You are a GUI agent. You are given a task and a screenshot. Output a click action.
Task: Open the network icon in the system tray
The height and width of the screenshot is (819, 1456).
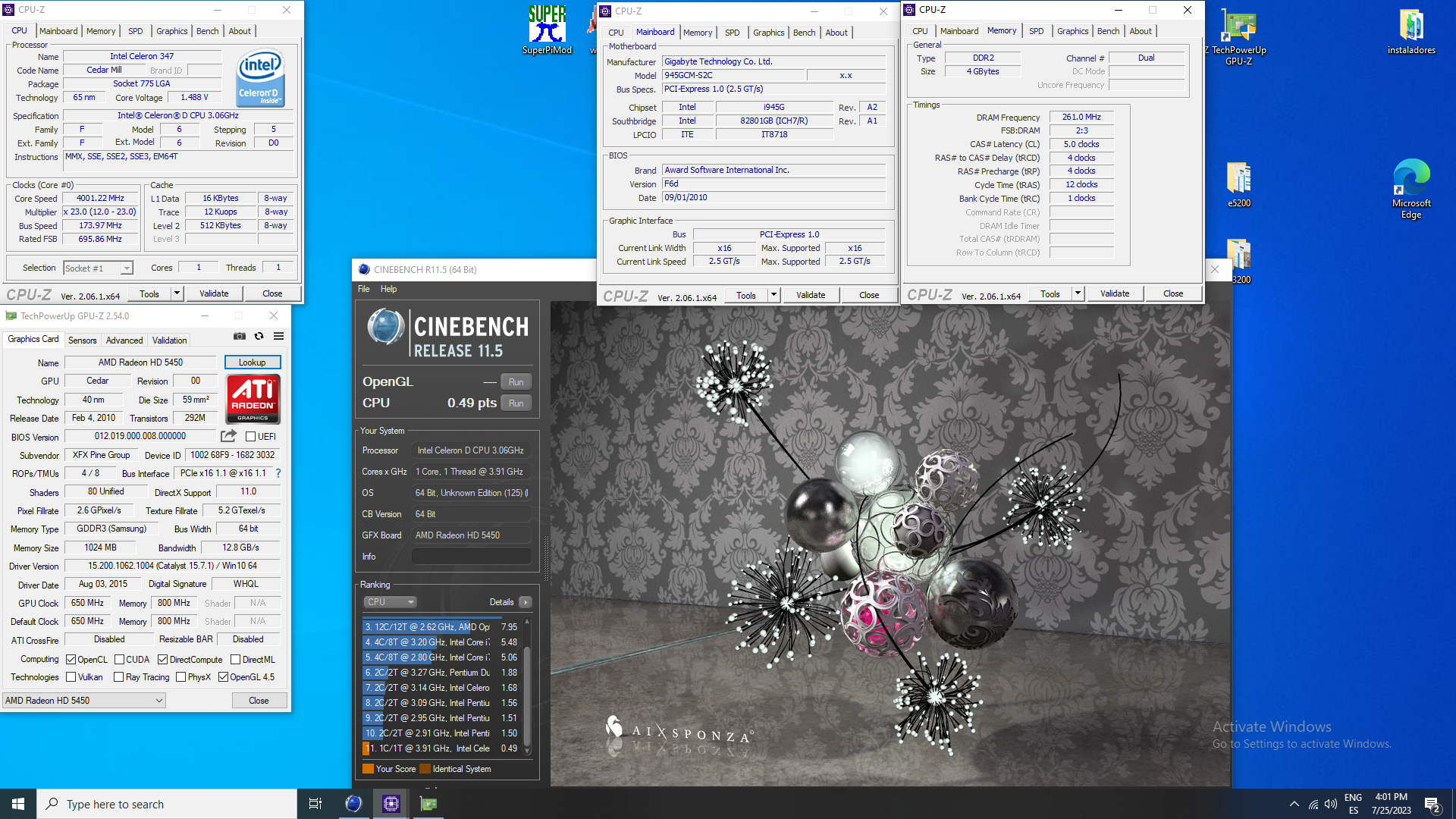point(1313,805)
